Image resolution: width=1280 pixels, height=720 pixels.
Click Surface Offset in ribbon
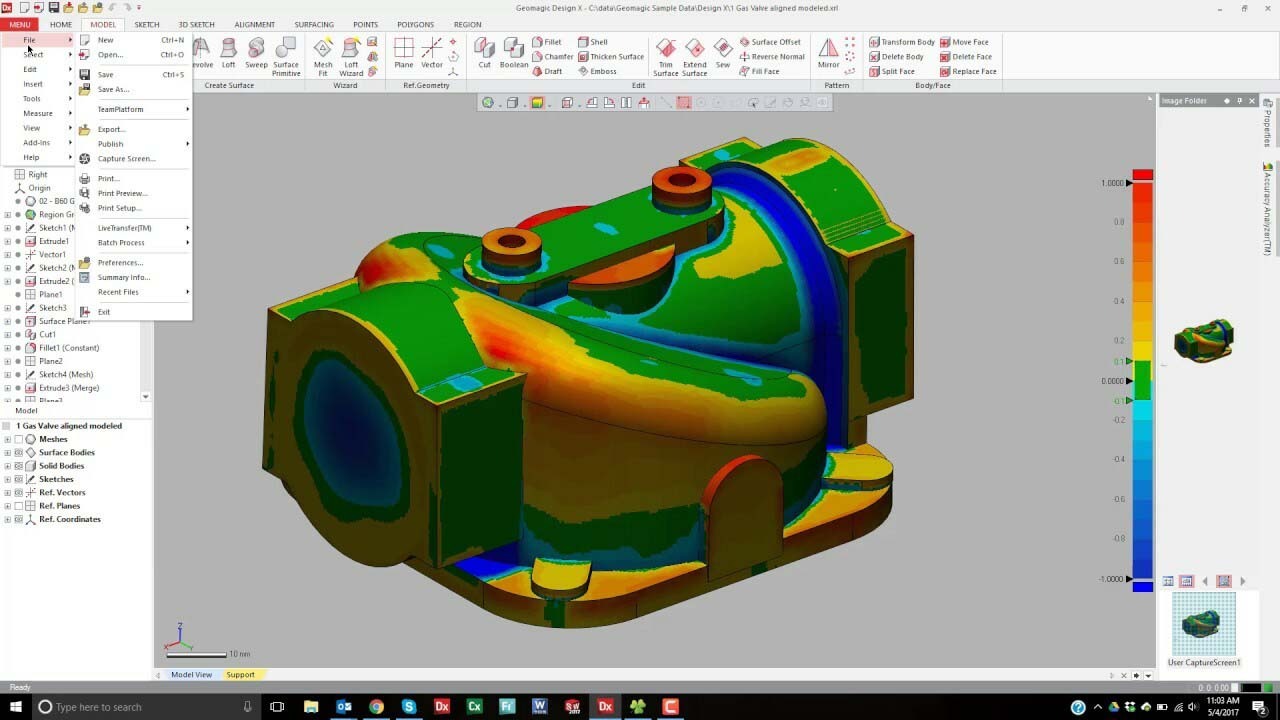[x=770, y=42]
